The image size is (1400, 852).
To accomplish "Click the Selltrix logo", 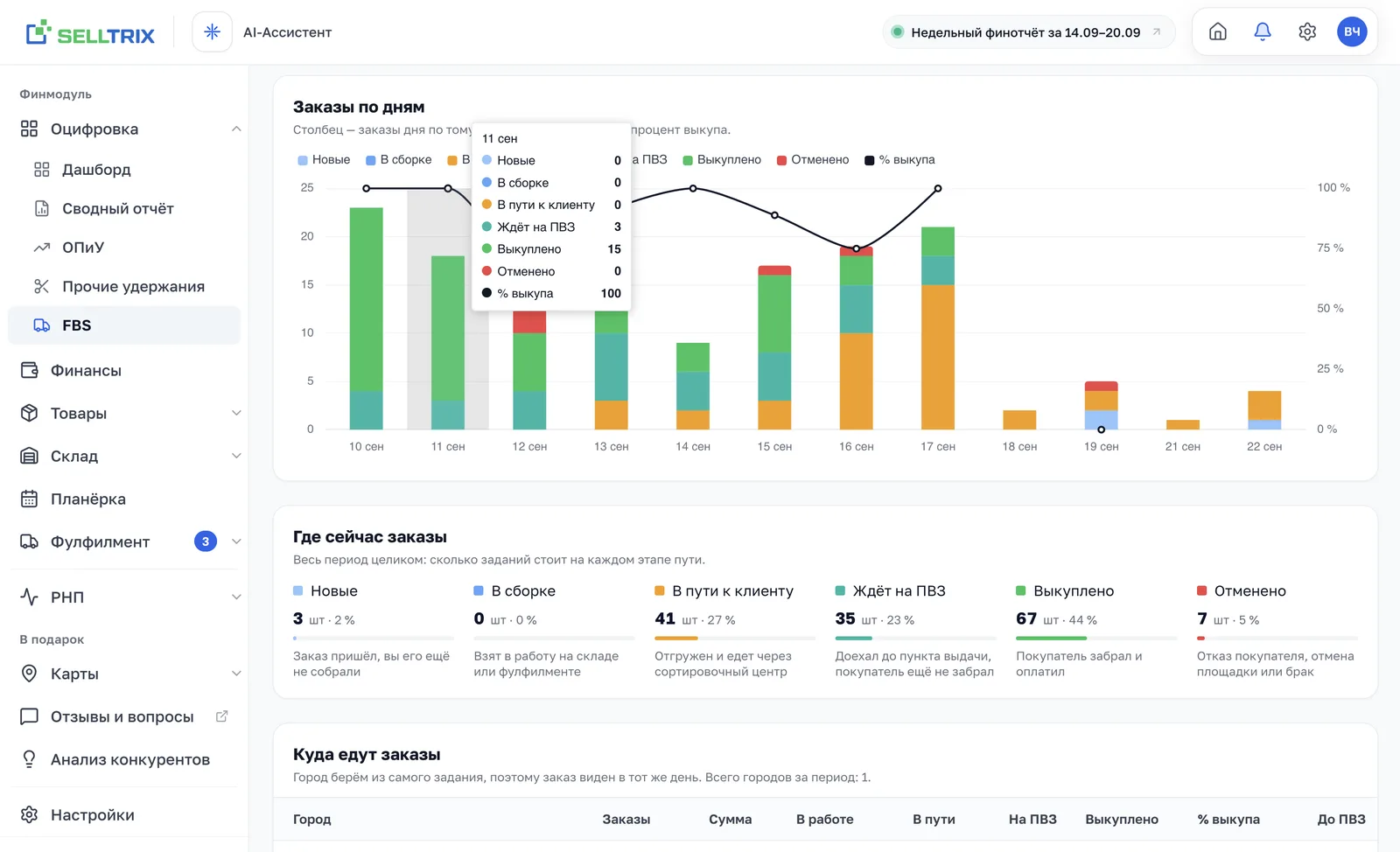I will coord(90,33).
